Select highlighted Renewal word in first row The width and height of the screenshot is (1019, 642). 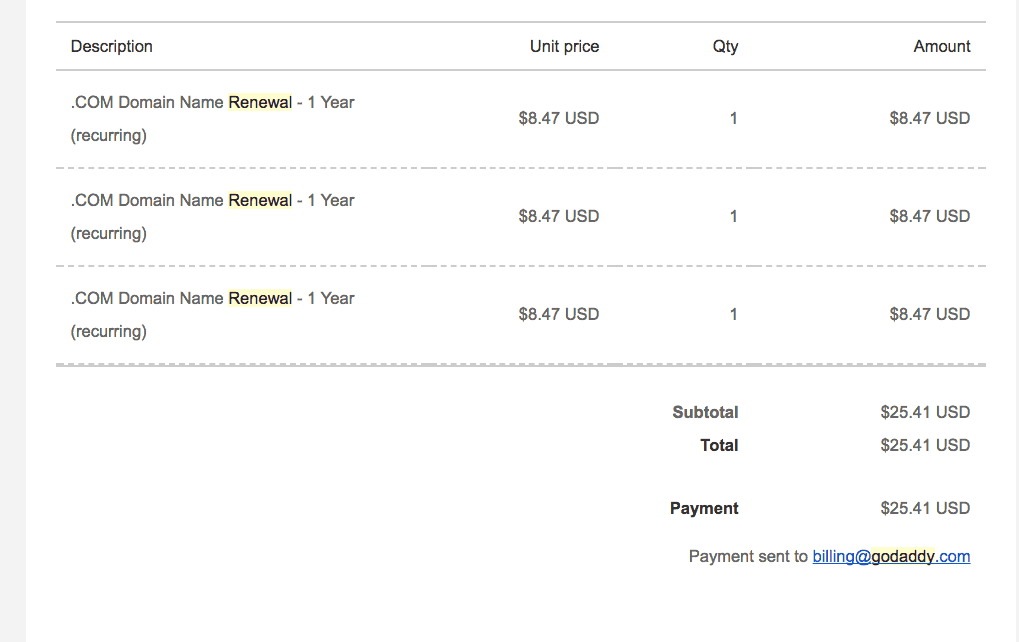pyautogui.click(x=260, y=103)
